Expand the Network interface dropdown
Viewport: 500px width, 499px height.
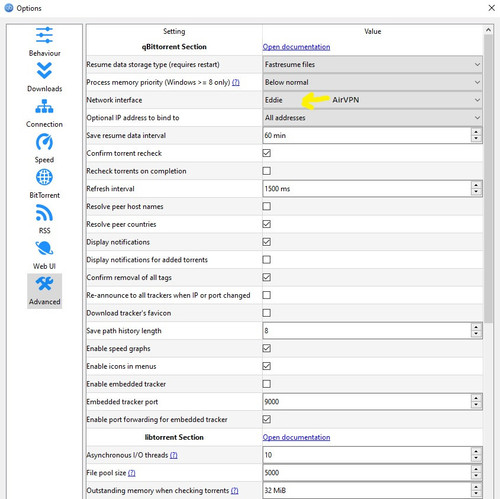372,100
